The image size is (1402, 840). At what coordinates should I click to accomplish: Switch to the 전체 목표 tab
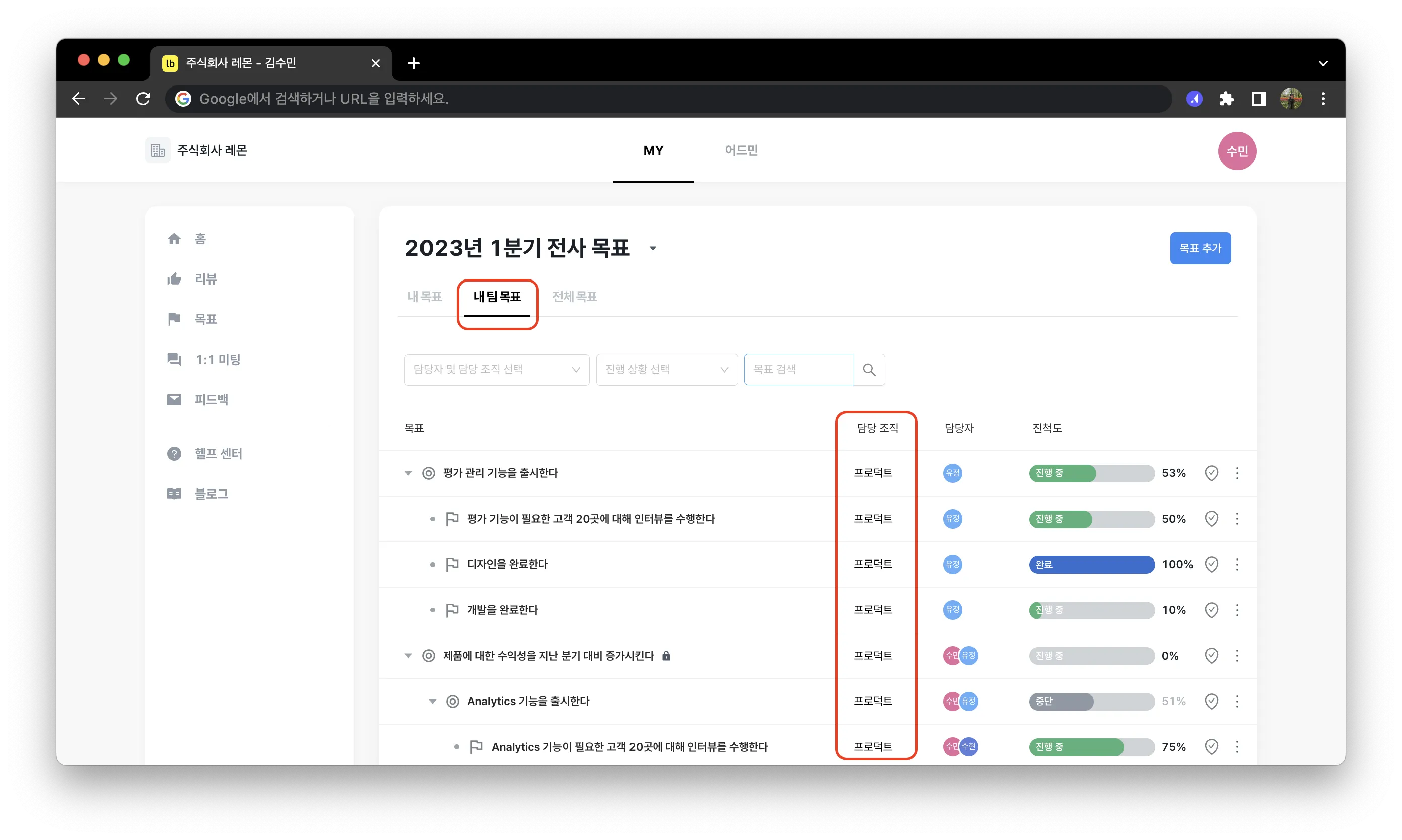point(575,297)
